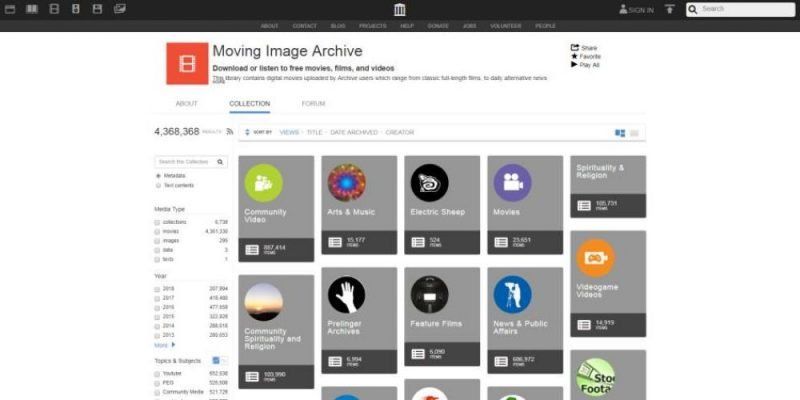The height and width of the screenshot is (400, 800).
Task: Click the Share icon
Action: tap(575, 47)
